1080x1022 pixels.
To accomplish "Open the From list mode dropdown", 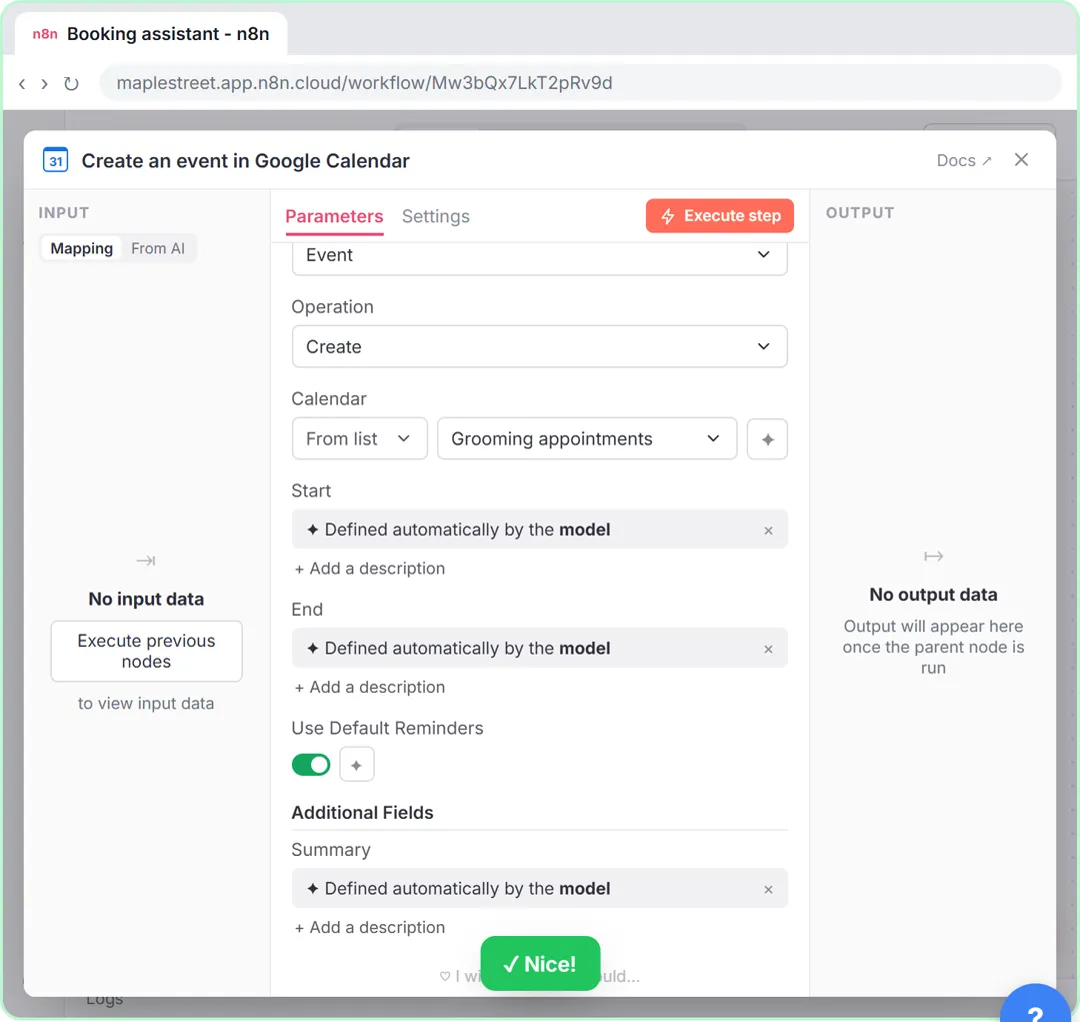I will click(x=360, y=439).
